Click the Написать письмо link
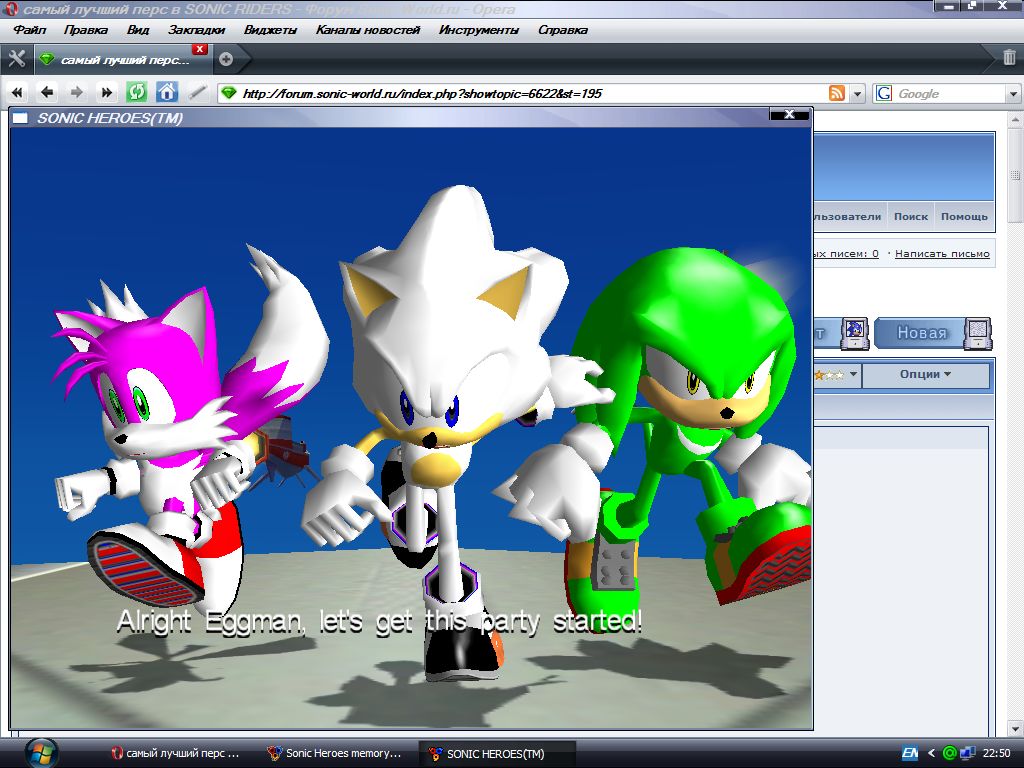 click(942, 254)
